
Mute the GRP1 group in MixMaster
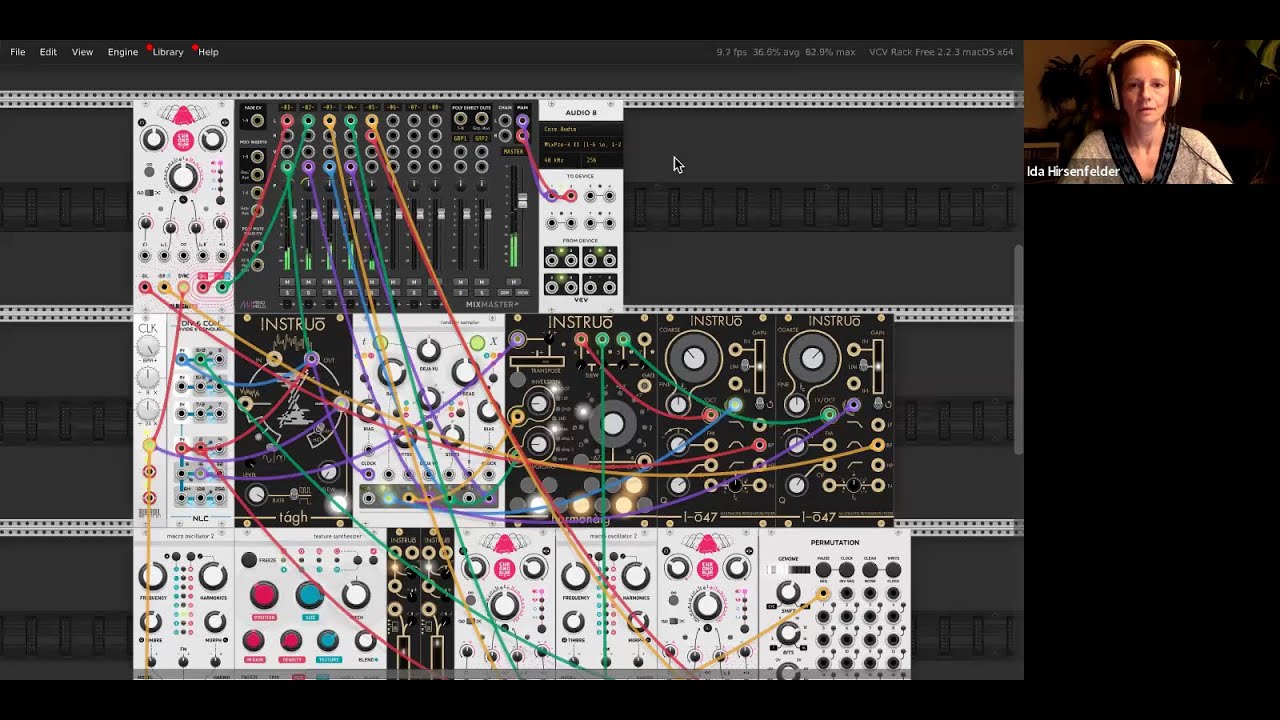(x=460, y=282)
